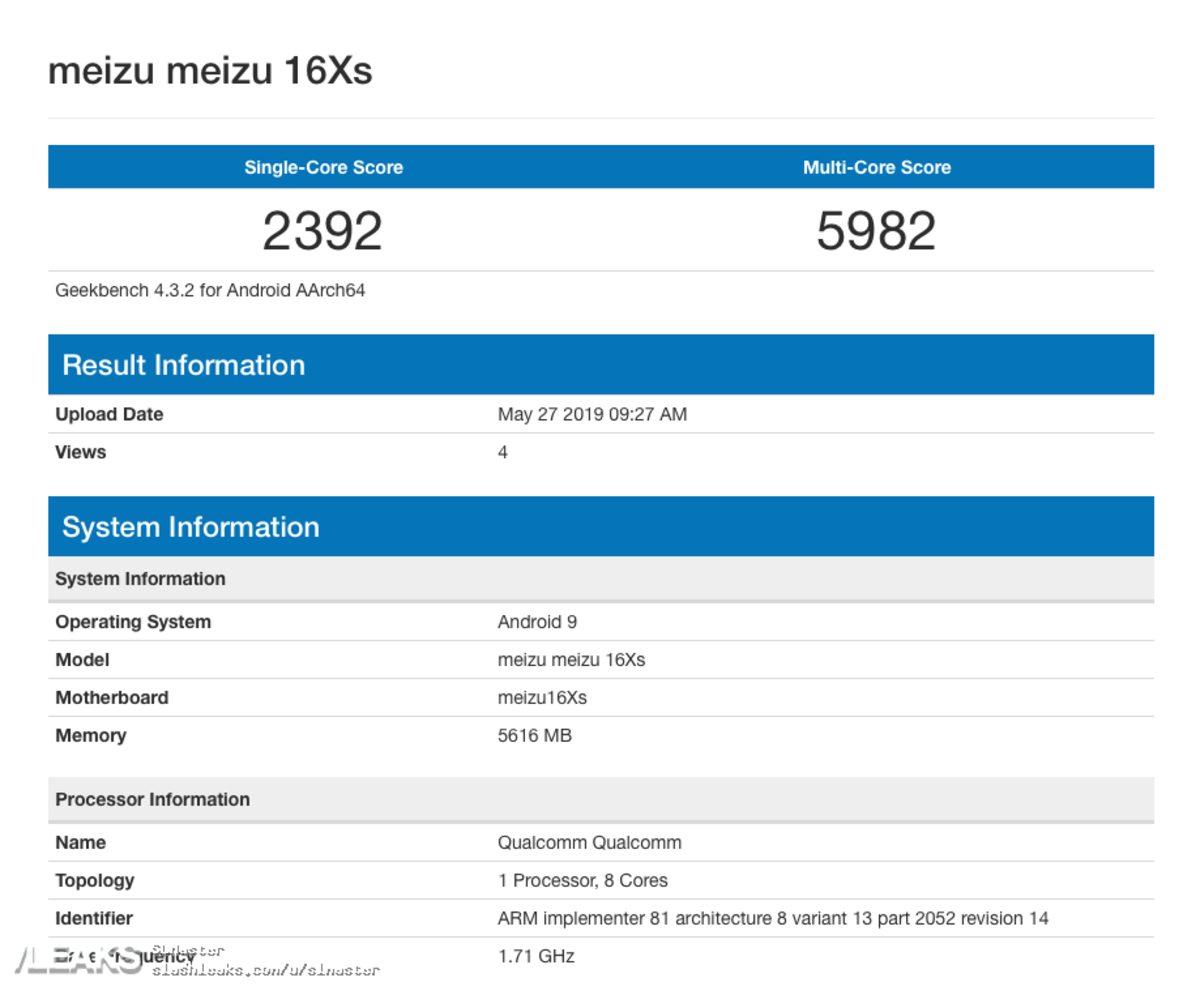Select the Topology row 1 Processor, 8 Cores
This screenshot has width=1200, height=999.
click(585, 880)
